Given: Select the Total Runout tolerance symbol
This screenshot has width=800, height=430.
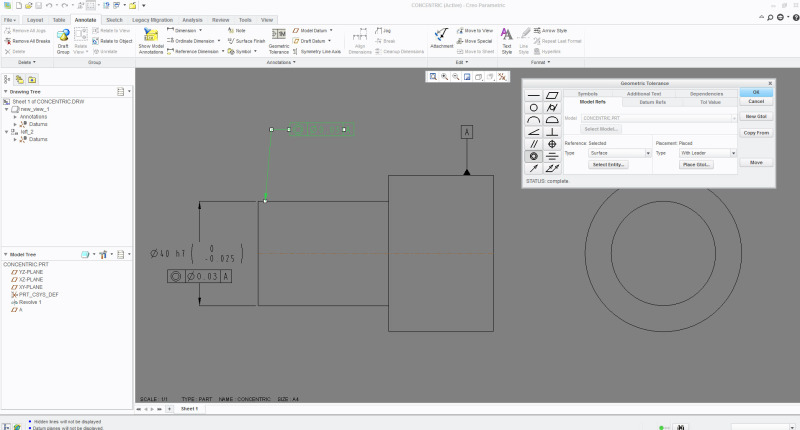Looking at the screenshot, I should (552, 169).
